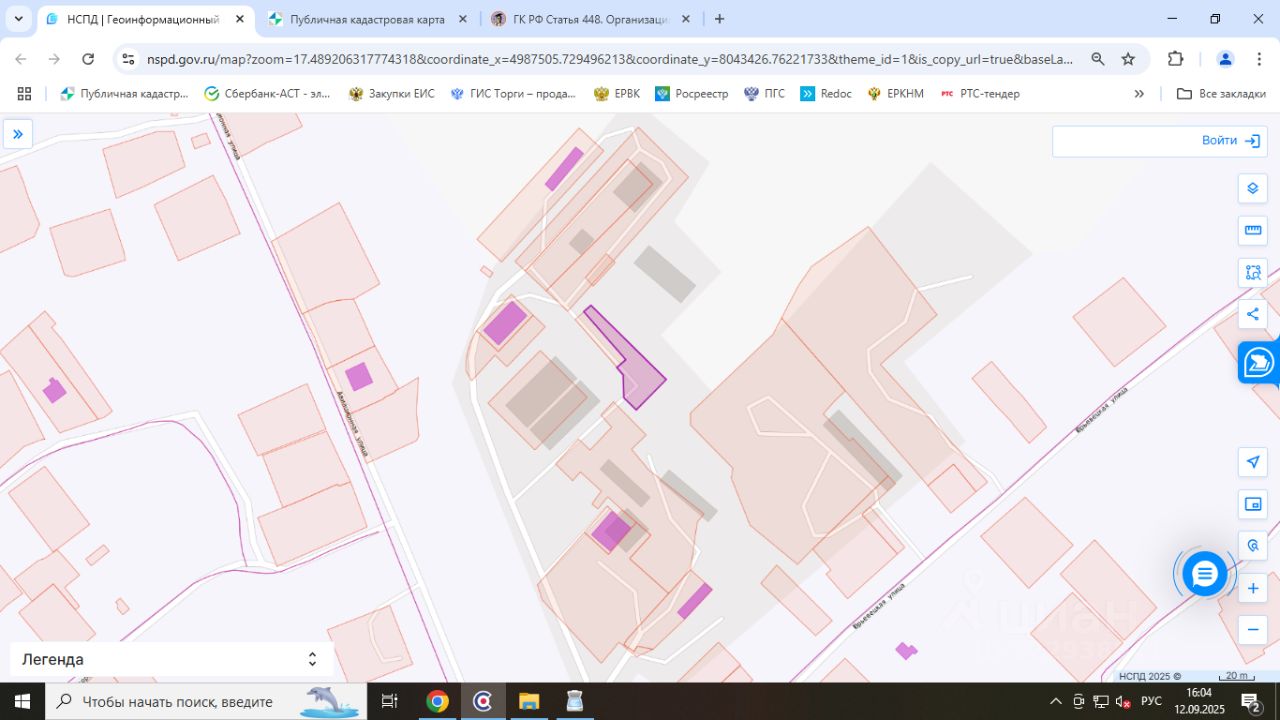Locate my position on the map
Image resolution: width=1280 pixels, height=720 pixels.
pyautogui.click(x=1253, y=462)
